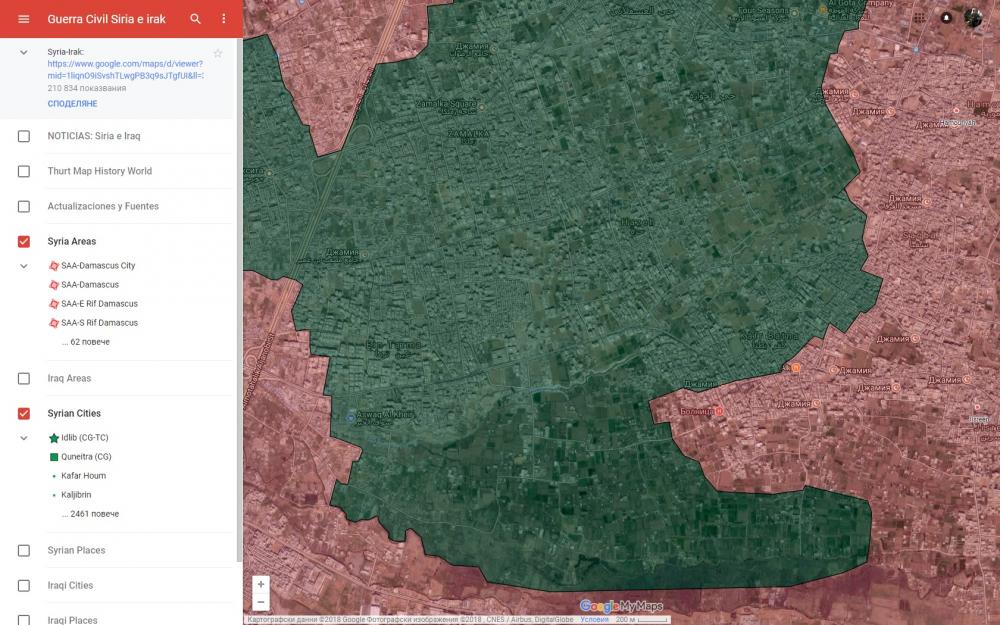Open the hamburger menu in header
The height and width of the screenshot is (625, 1000).
pyautogui.click(x=24, y=19)
